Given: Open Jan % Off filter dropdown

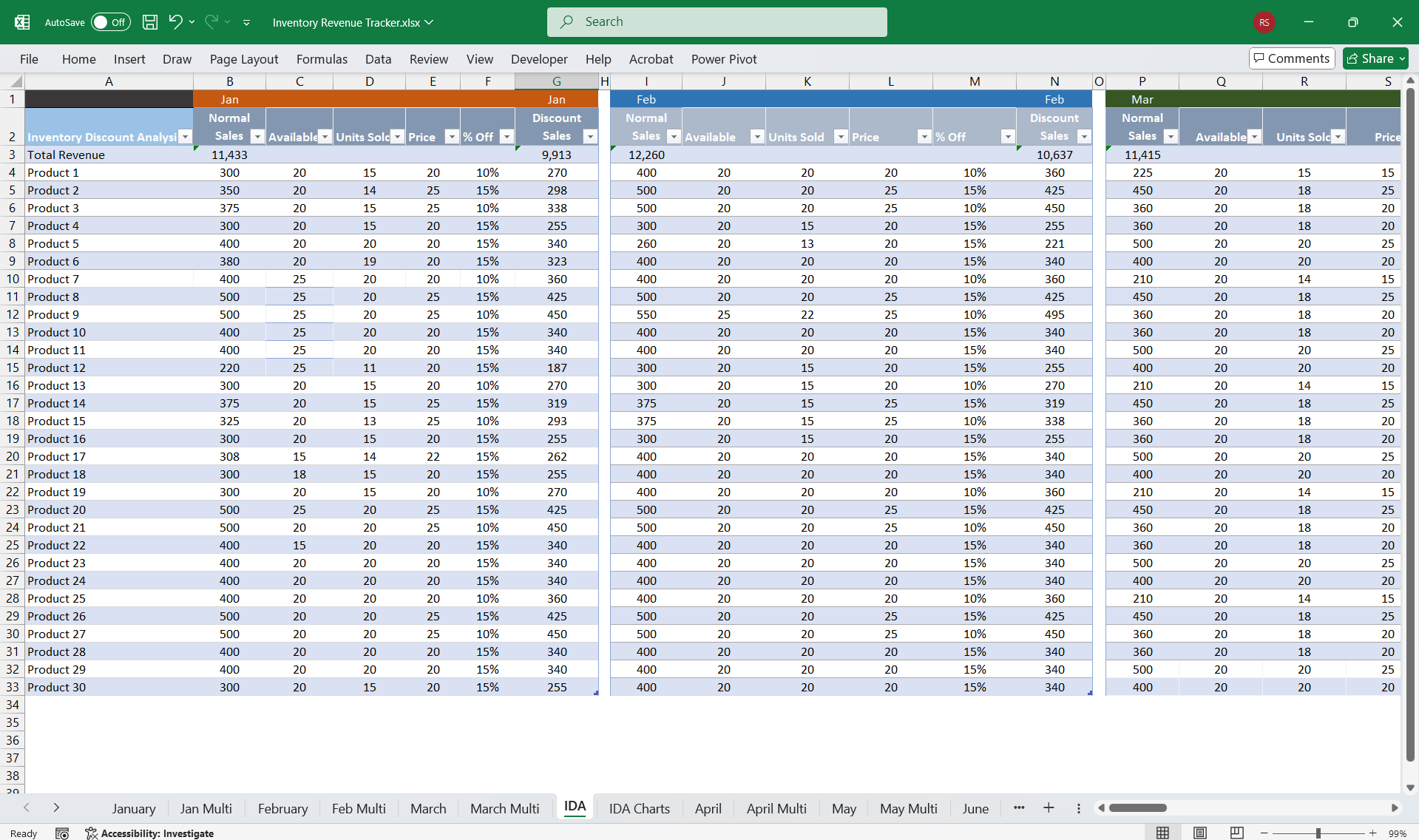Looking at the screenshot, I should [507, 137].
